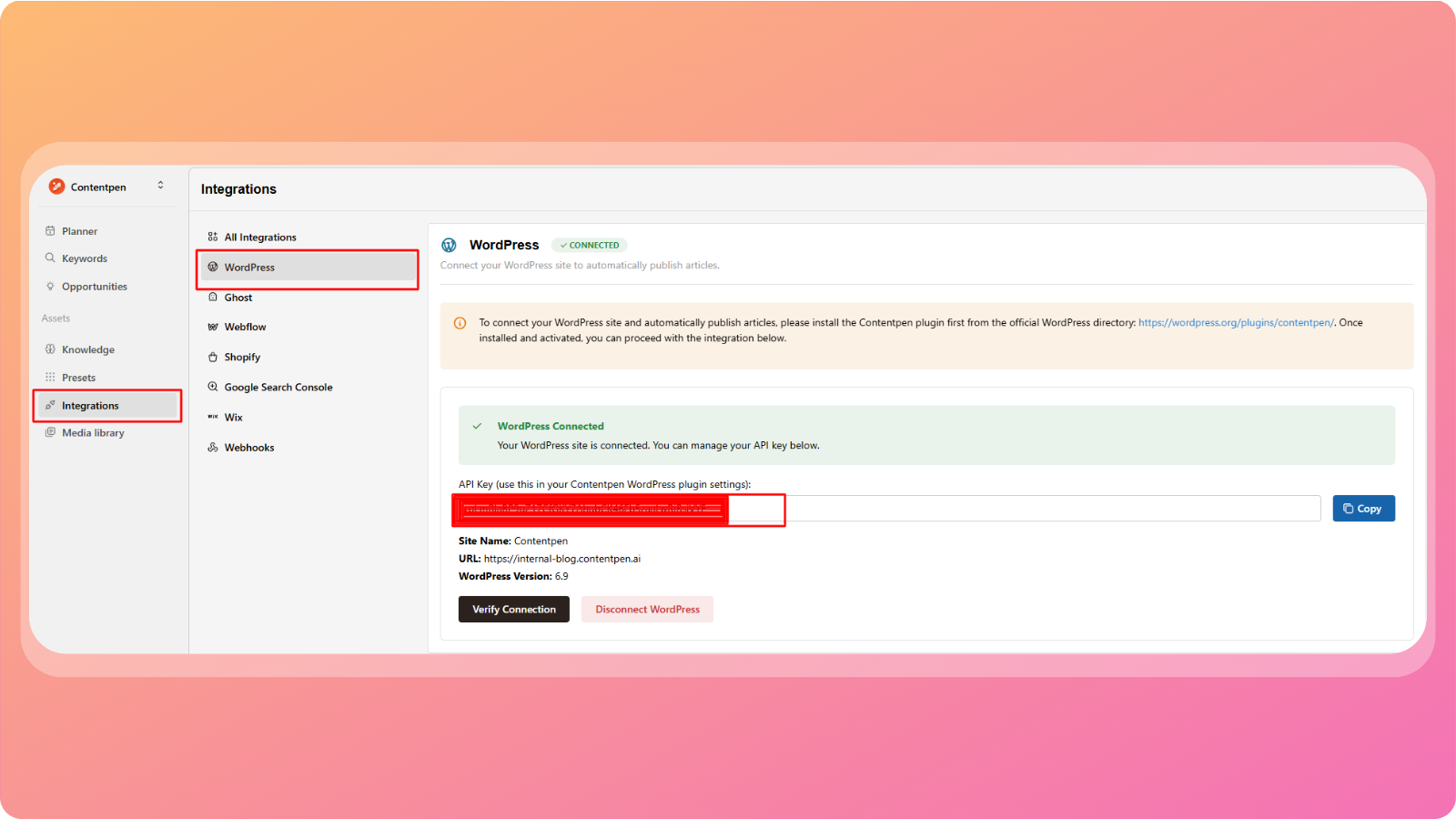
Task: Click the Wix integration icon
Action: click(x=213, y=418)
